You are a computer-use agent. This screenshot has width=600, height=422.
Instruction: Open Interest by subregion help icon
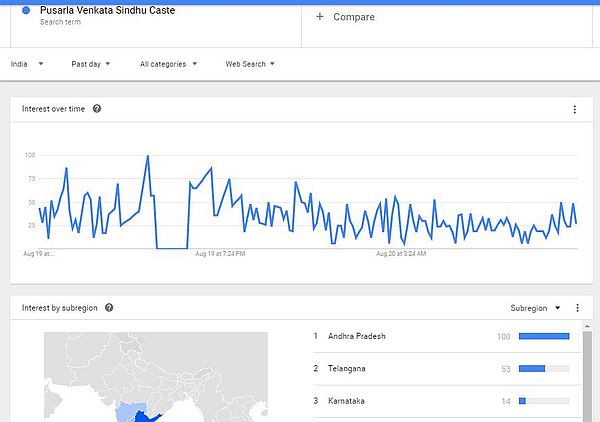[x=109, y=308]
